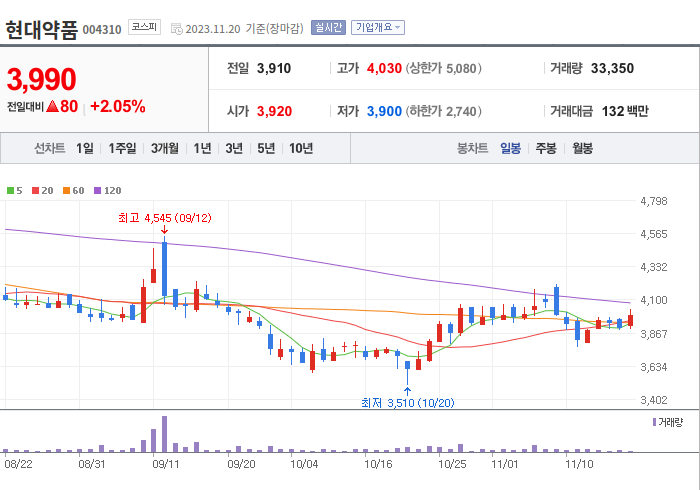The image size is (700, 490).
Task: Click the orange 60-day moving average legend swatch
Action: pos(67,191)
